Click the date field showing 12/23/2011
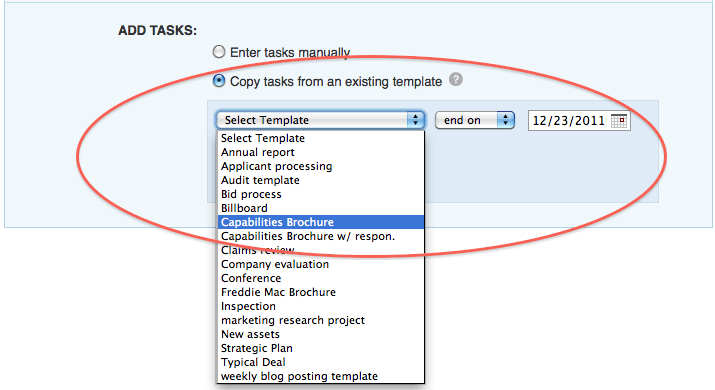715x390 pixels. click(x=579, y=121)
